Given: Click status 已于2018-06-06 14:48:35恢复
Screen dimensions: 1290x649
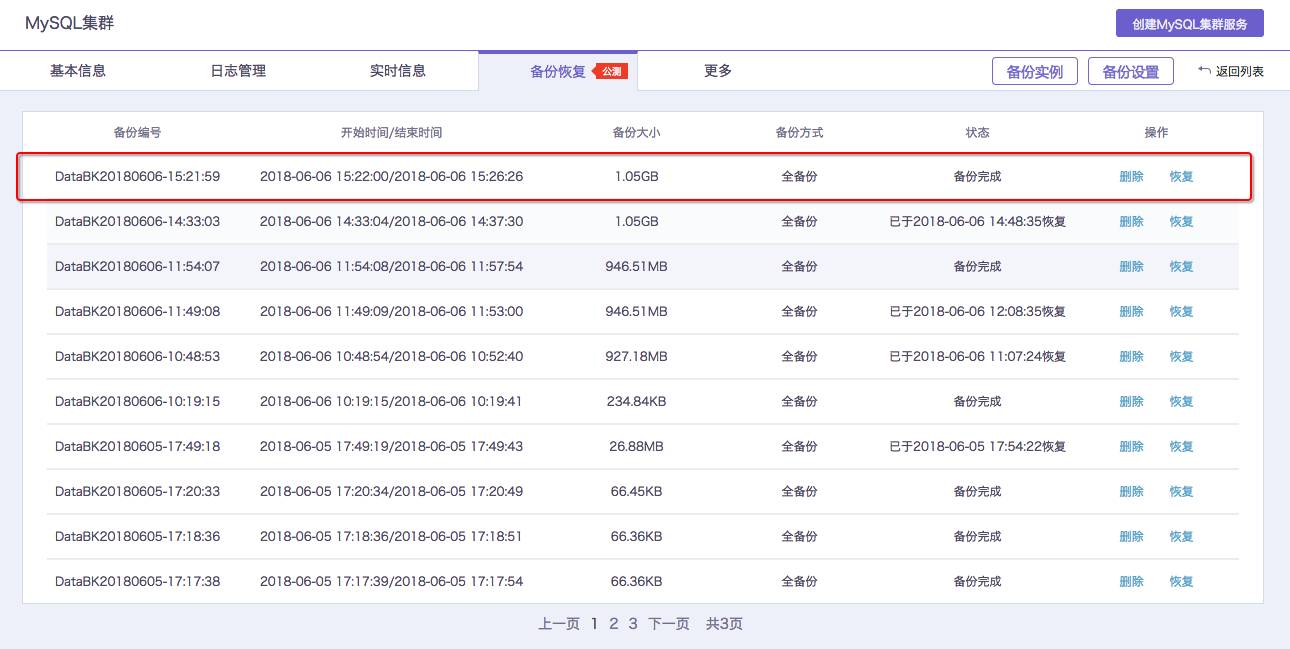Looking at the screenshot, I should pyautogui.click(x=977, y=222).
